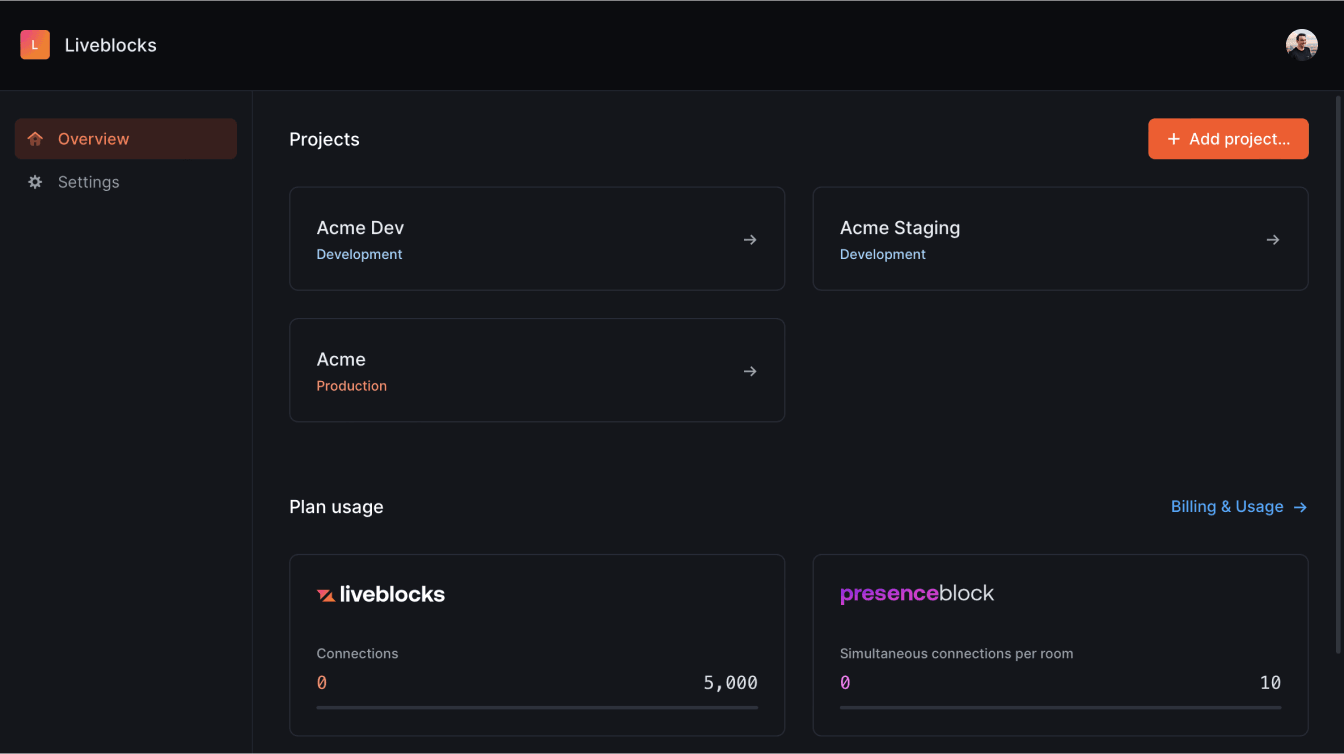Click the arrow icon beside Billing & Usage
Viewport: 1344px width, 754px height.
(1300, 507)
